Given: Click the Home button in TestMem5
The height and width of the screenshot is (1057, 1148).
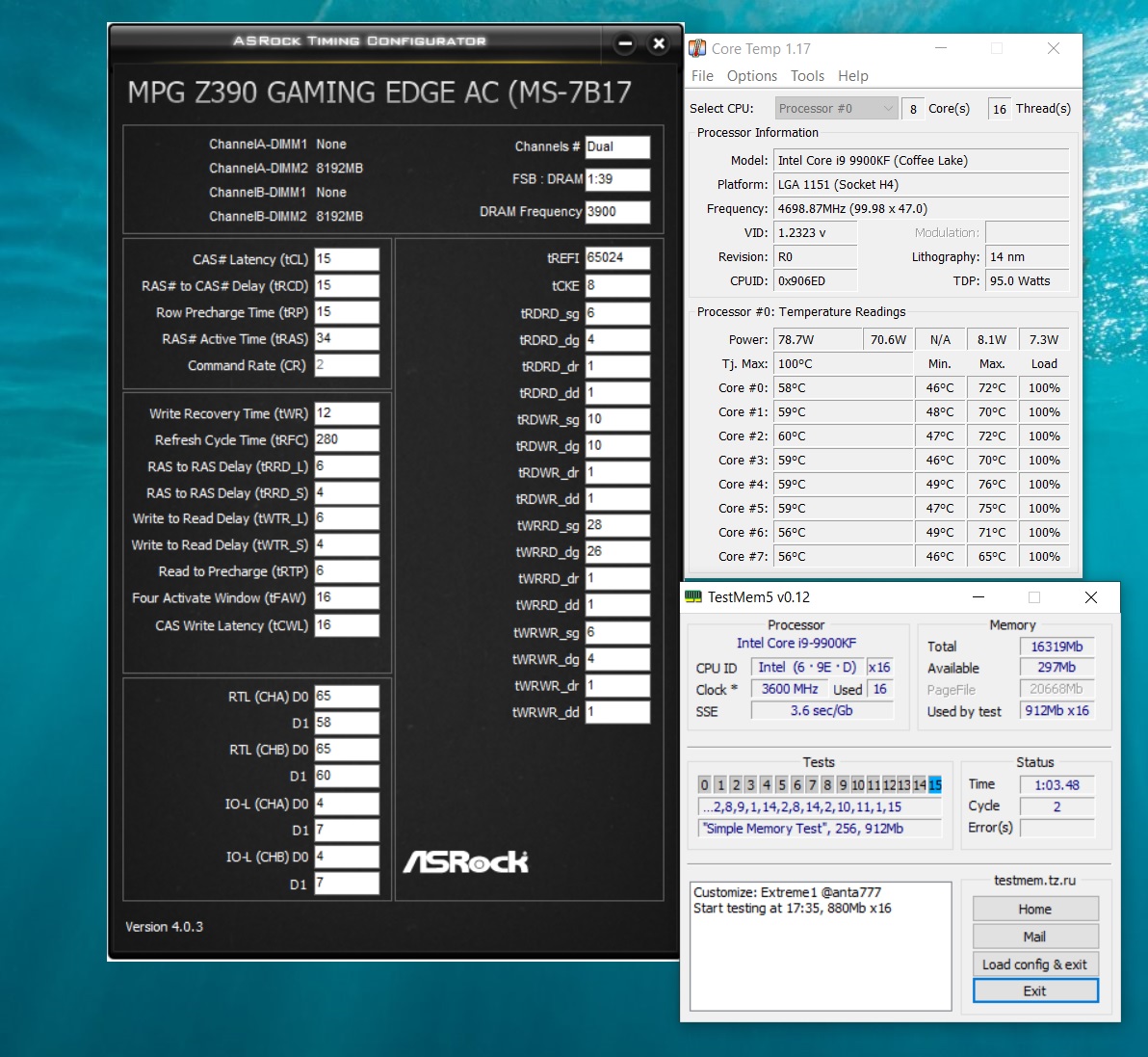Looking at the screenshot, I should (x=1035, y=909).
